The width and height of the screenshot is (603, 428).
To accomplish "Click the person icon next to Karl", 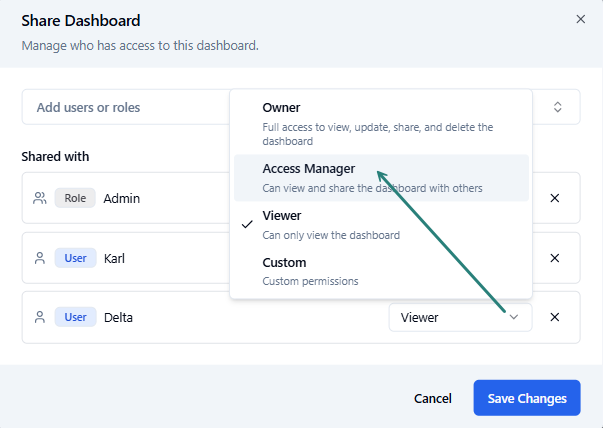I will 40,258.
